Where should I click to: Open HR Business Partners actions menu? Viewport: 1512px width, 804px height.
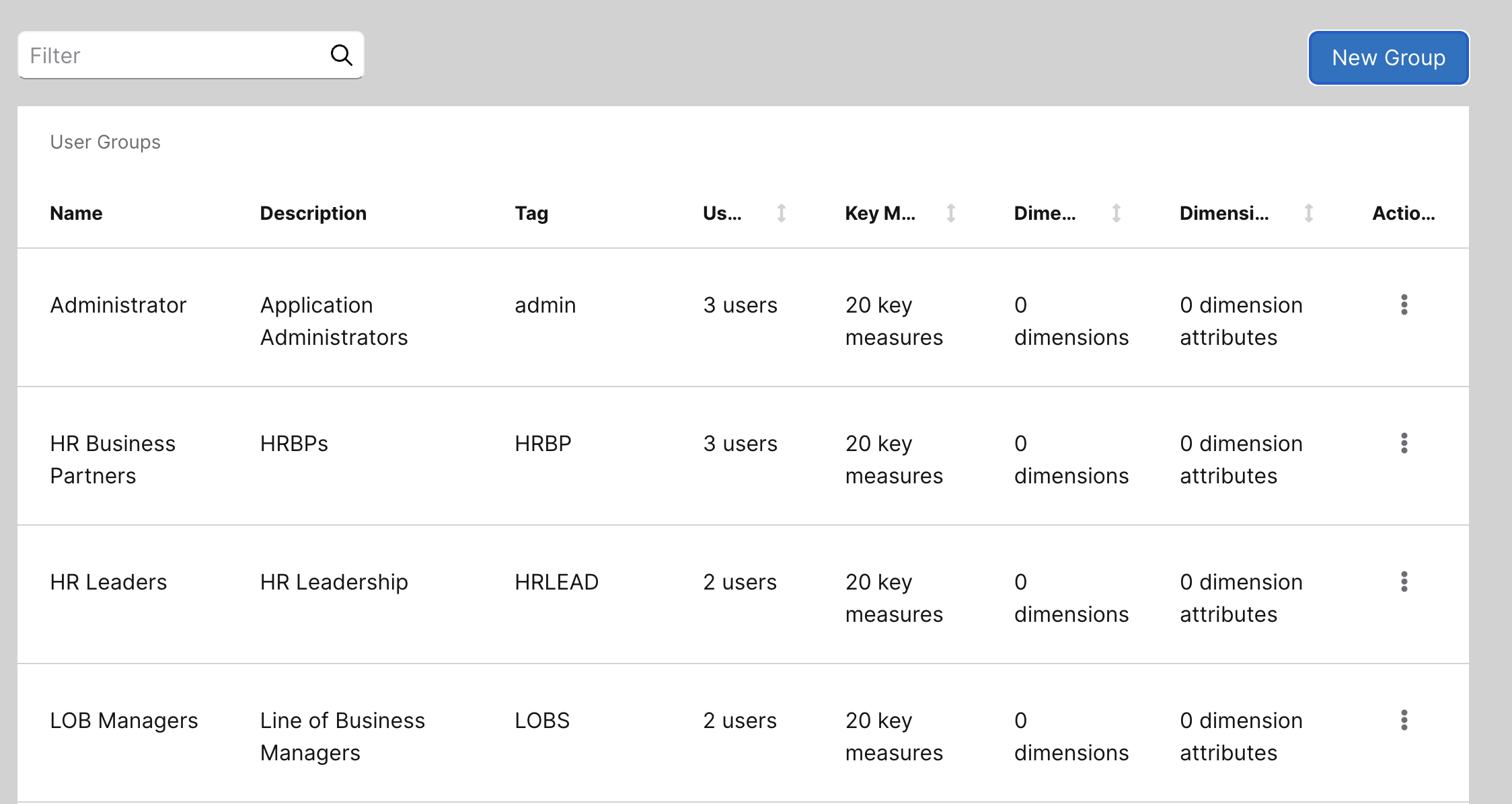pos(1404,443)
